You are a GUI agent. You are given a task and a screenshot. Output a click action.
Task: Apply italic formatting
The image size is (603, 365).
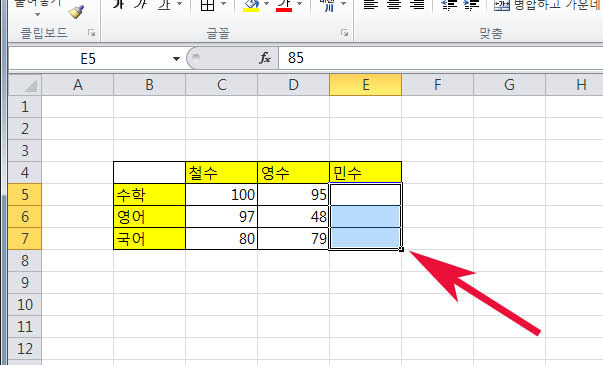pos(141,5)
